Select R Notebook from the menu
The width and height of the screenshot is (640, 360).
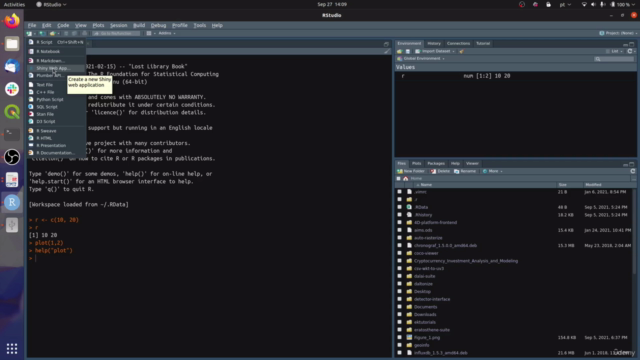point(56,51)
